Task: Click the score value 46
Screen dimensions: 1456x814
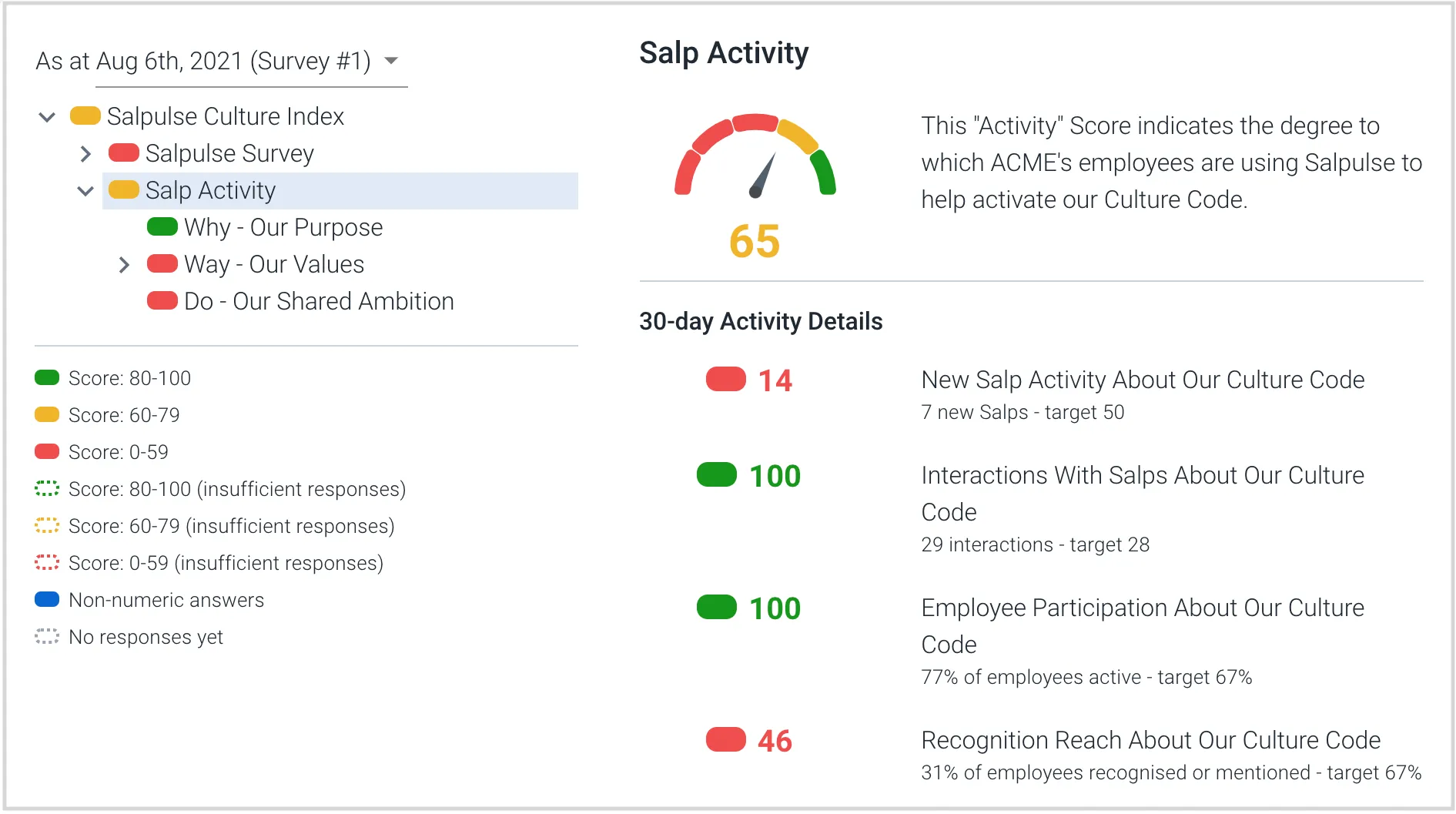Action: 775,741
